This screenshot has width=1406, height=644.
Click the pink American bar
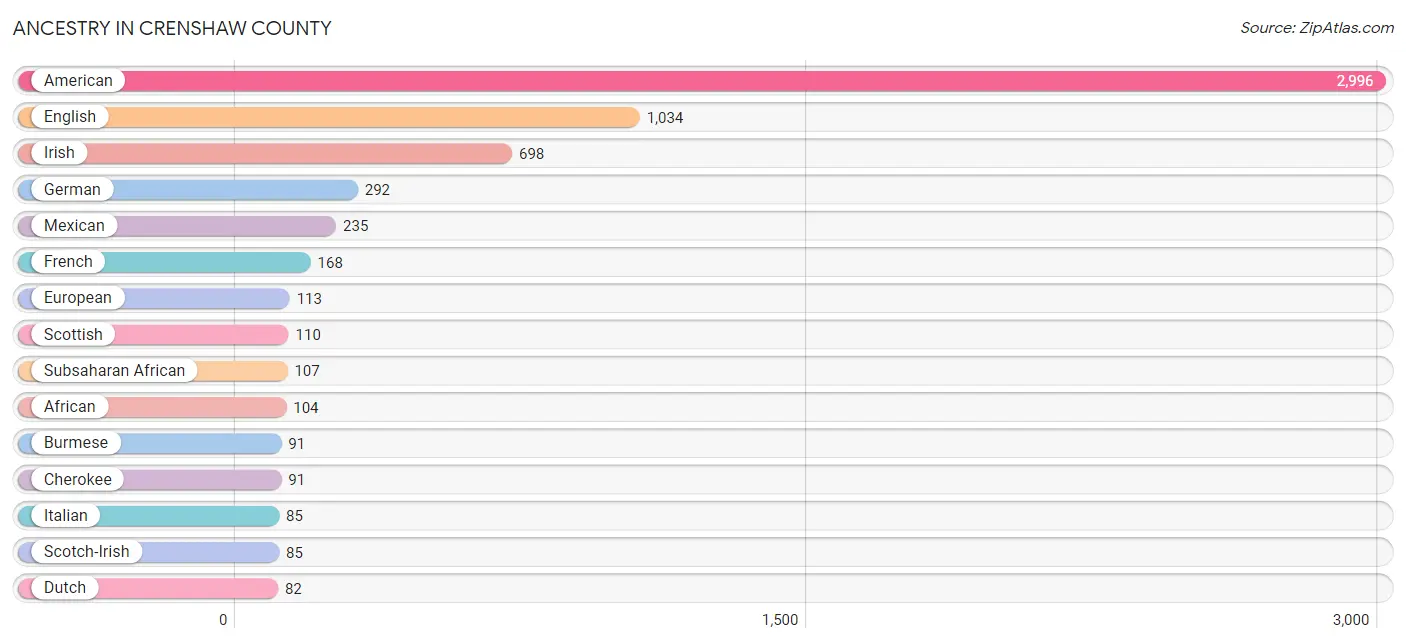pos(700,81)
